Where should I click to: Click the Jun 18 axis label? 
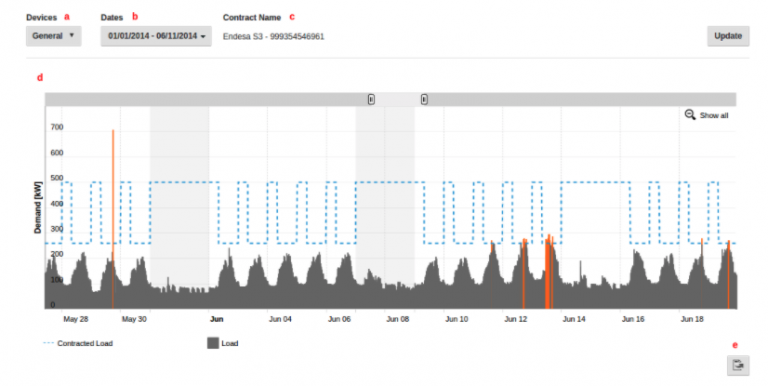[x=692, y=319]
